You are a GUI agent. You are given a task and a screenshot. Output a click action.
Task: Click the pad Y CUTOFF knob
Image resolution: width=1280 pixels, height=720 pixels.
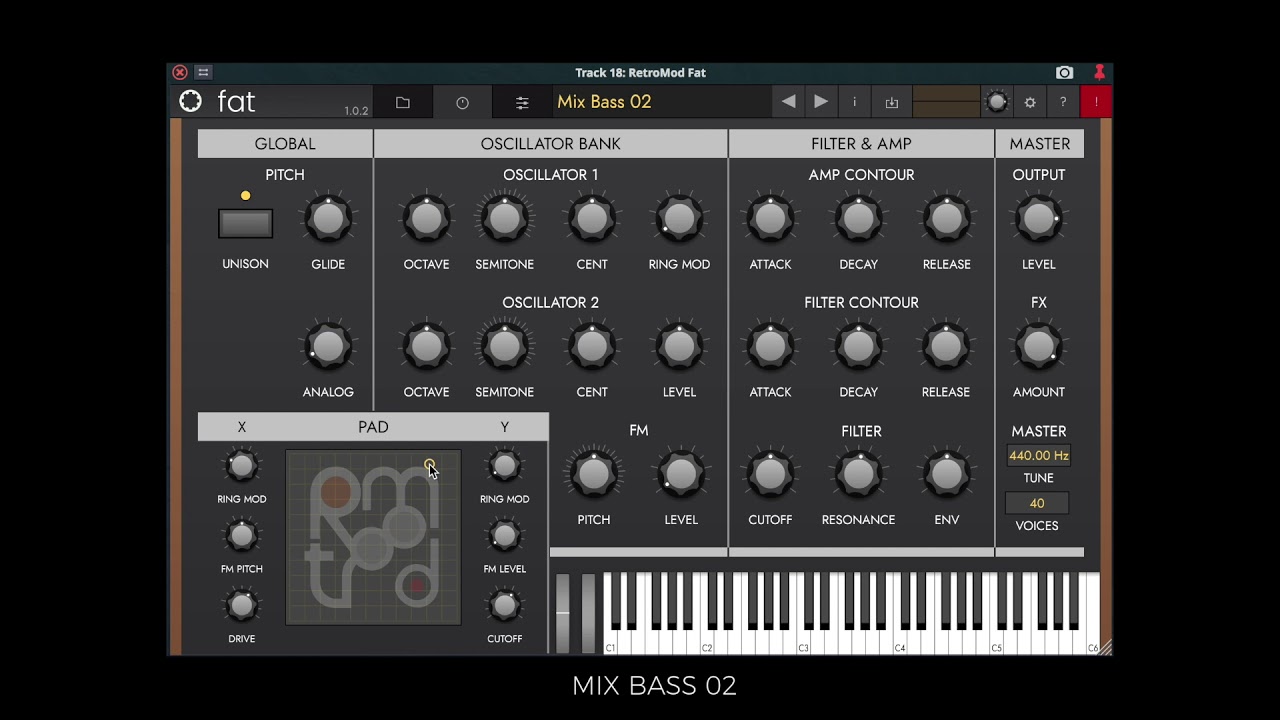coord(504,605)
